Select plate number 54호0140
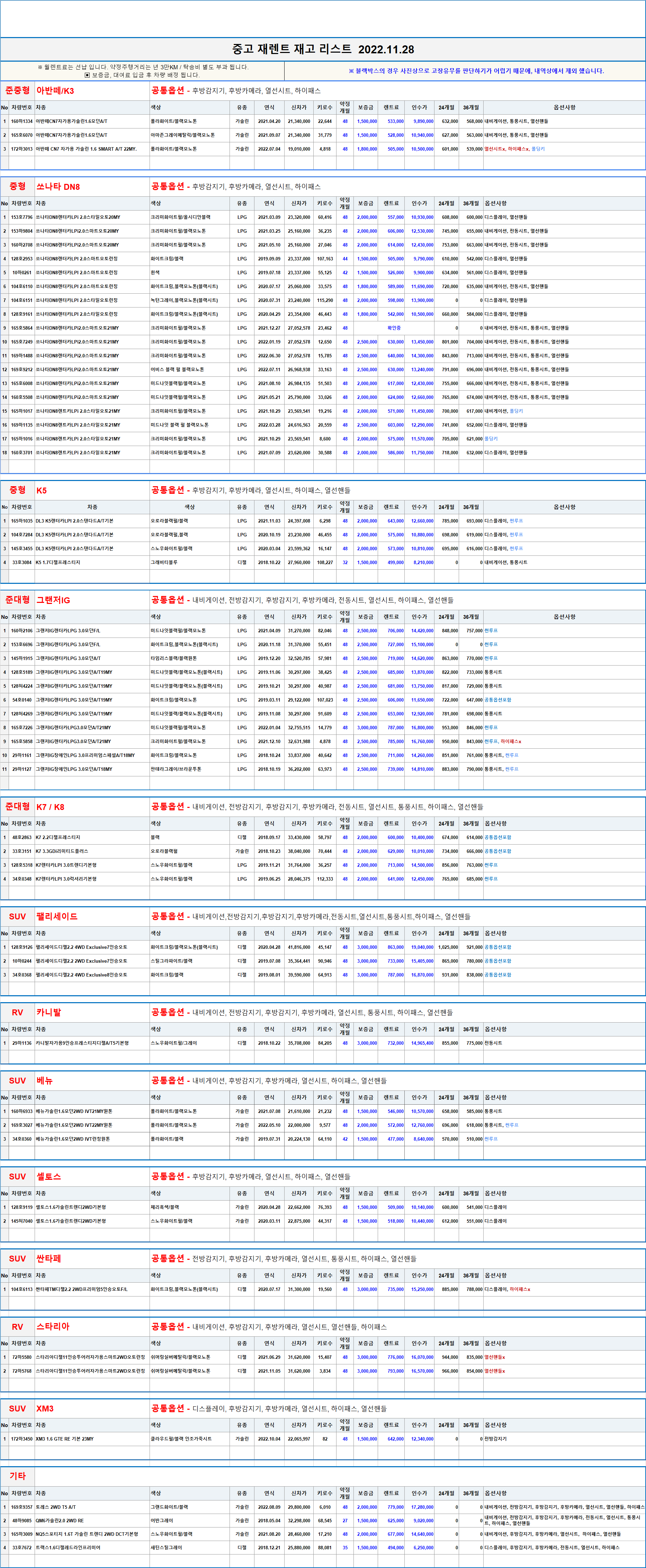The image size is (646, 1568). [22, 700]
